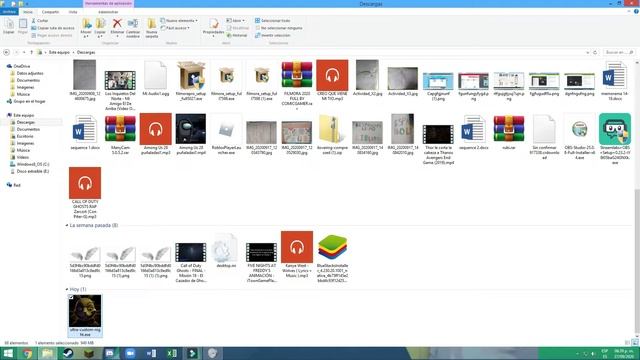The image size is (640, 360).
Task: Open Discord from the taskbar
Action: coord(110,353)
